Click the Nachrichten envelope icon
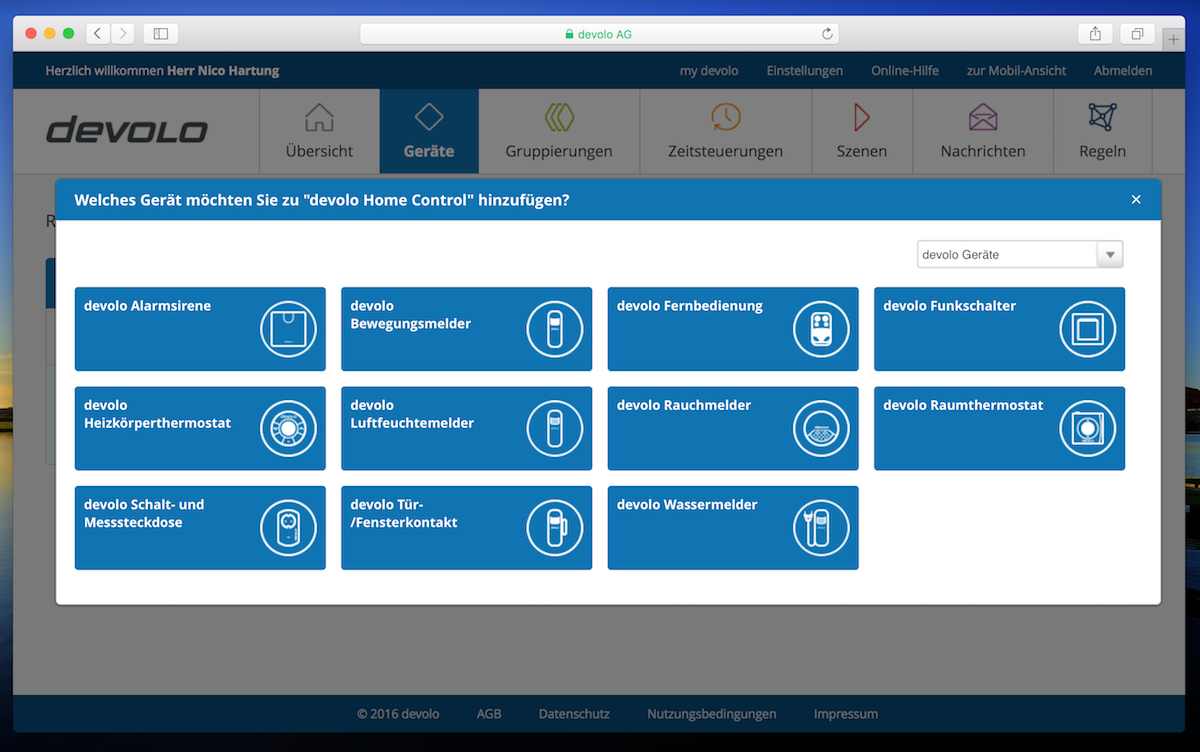1200x752 pixels. pos(983,117)
